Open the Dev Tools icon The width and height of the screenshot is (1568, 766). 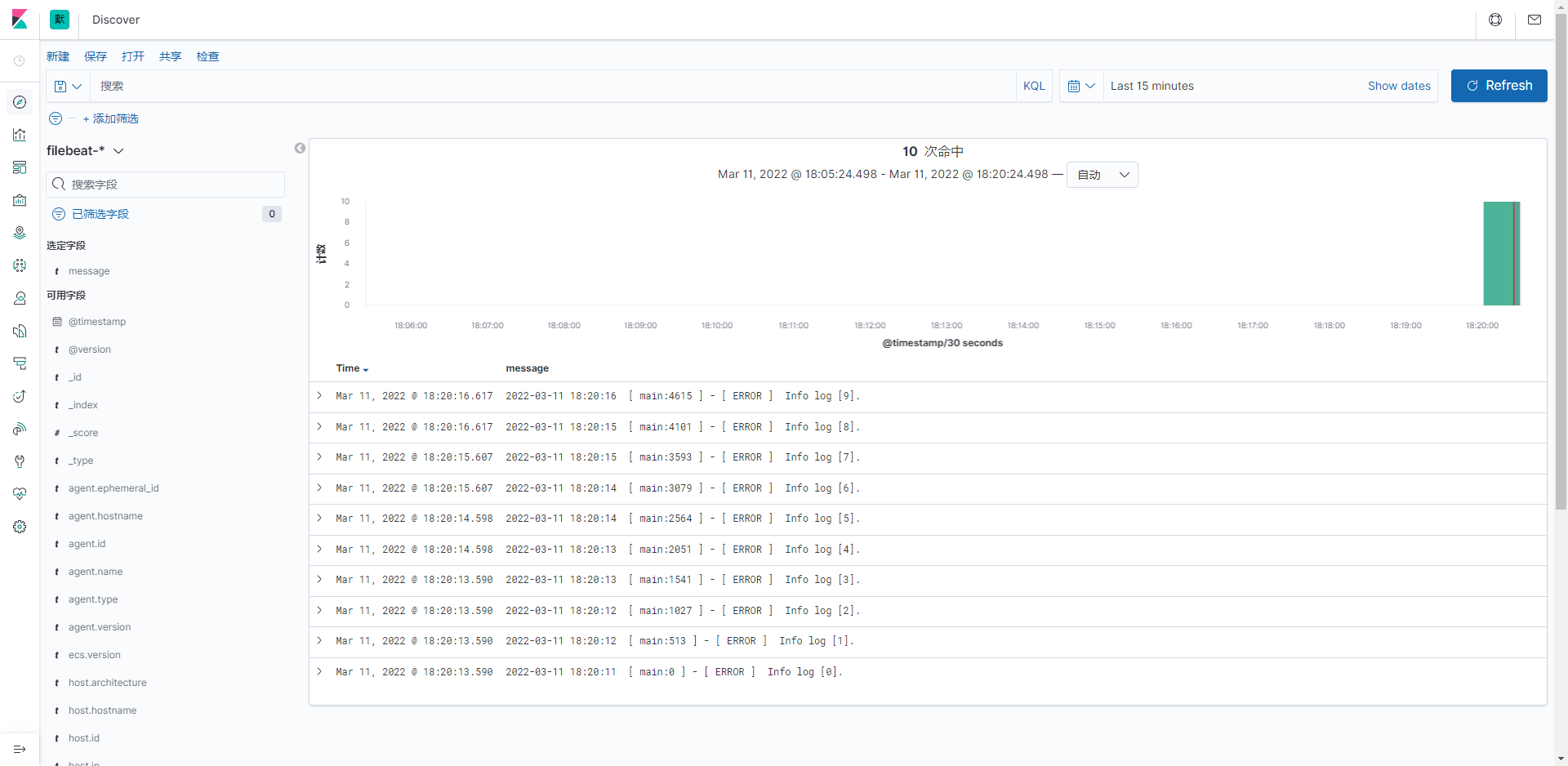pyautogui.click(x=20, y=461)
